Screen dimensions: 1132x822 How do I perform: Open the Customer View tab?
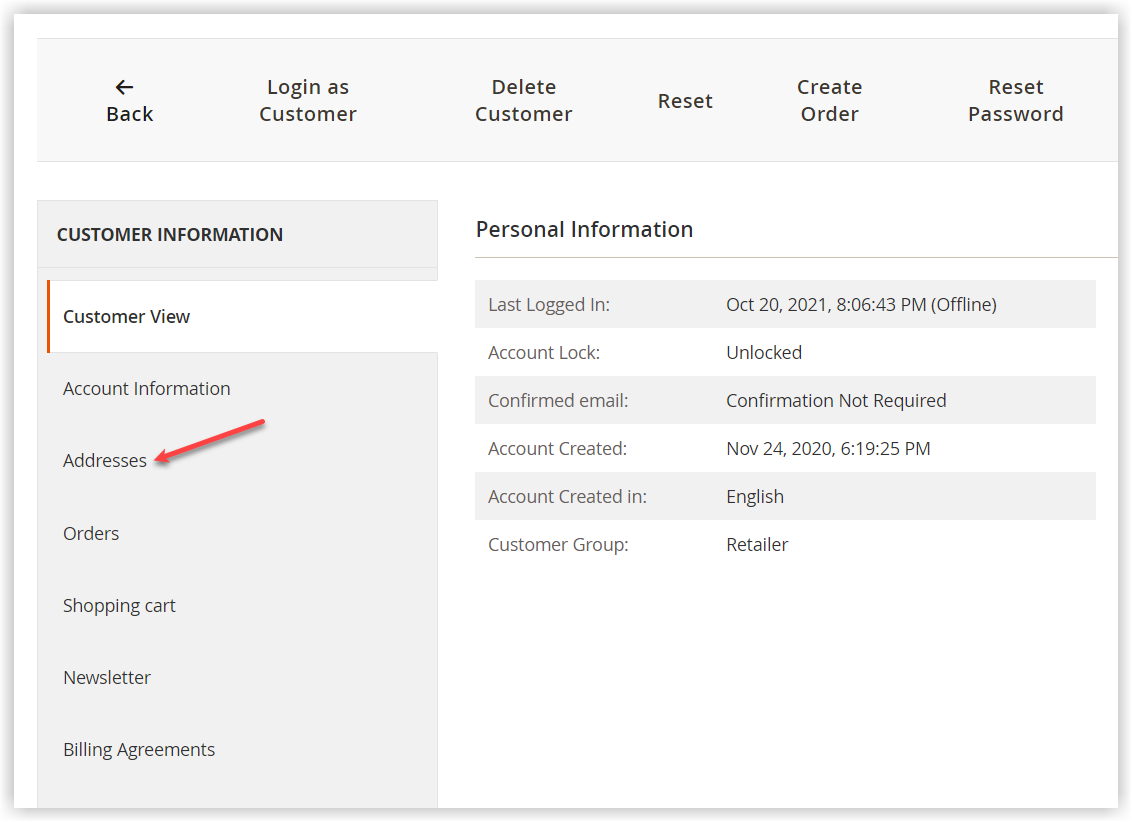tap(126, 316)
